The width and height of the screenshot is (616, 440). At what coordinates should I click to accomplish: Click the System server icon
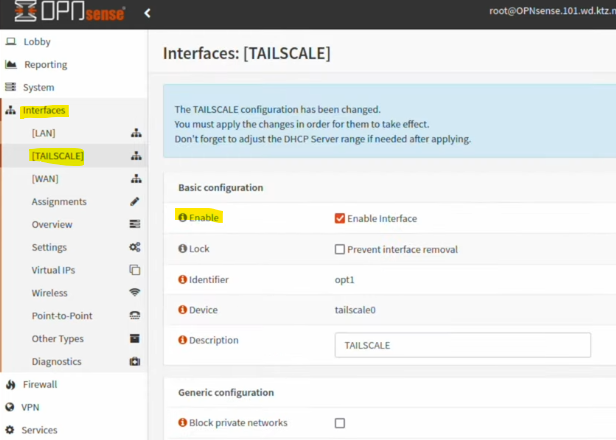tap(11, 87)
